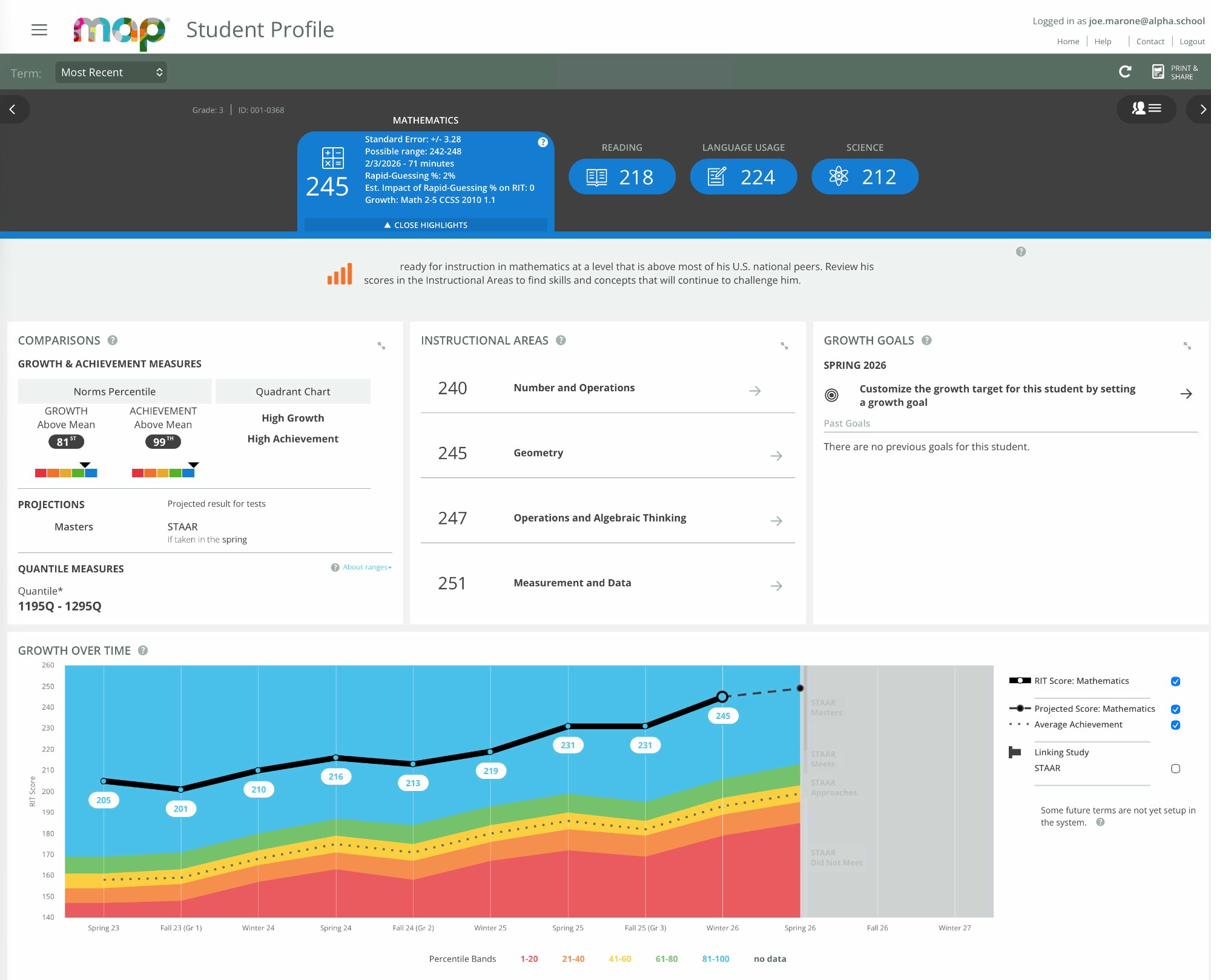Click the Winter 26 data point 245
This screenshot has width=1232, height=980.
point(723,697)
